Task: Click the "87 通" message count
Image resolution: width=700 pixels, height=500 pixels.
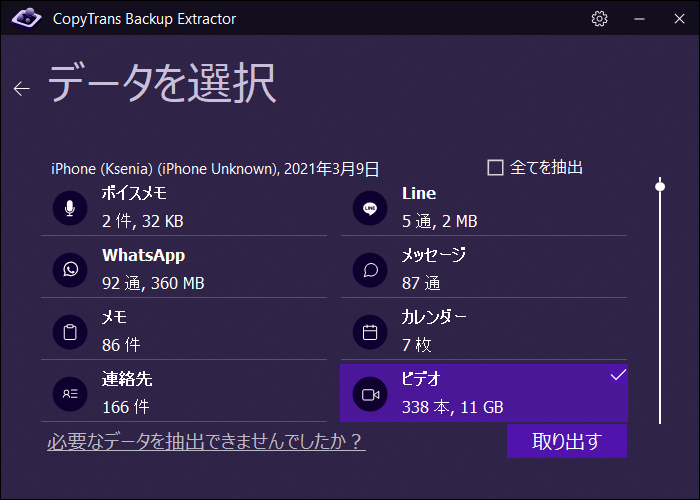Action: (x=421, y=283)
